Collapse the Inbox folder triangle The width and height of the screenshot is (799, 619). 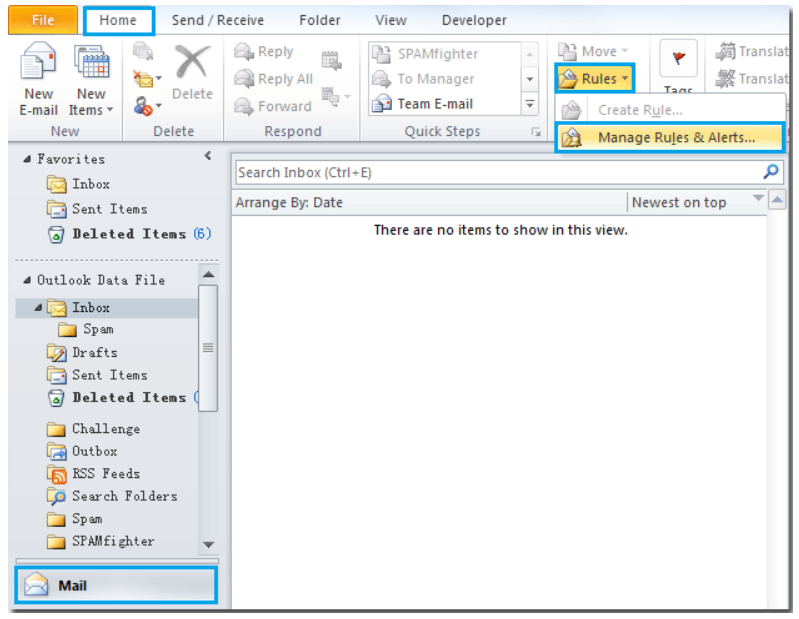tap(38, 308)
